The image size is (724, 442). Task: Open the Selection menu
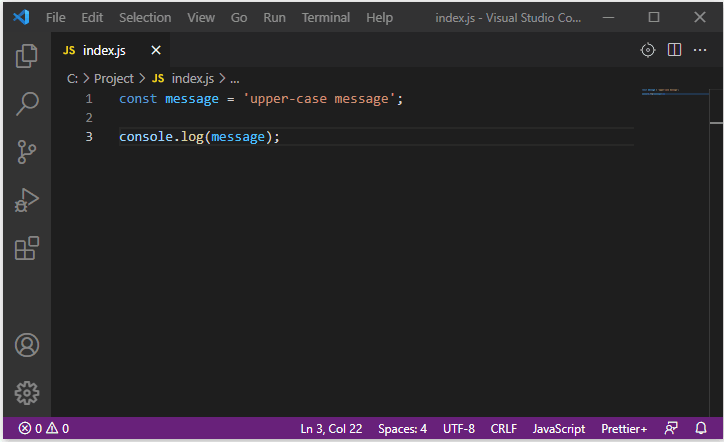145,18
